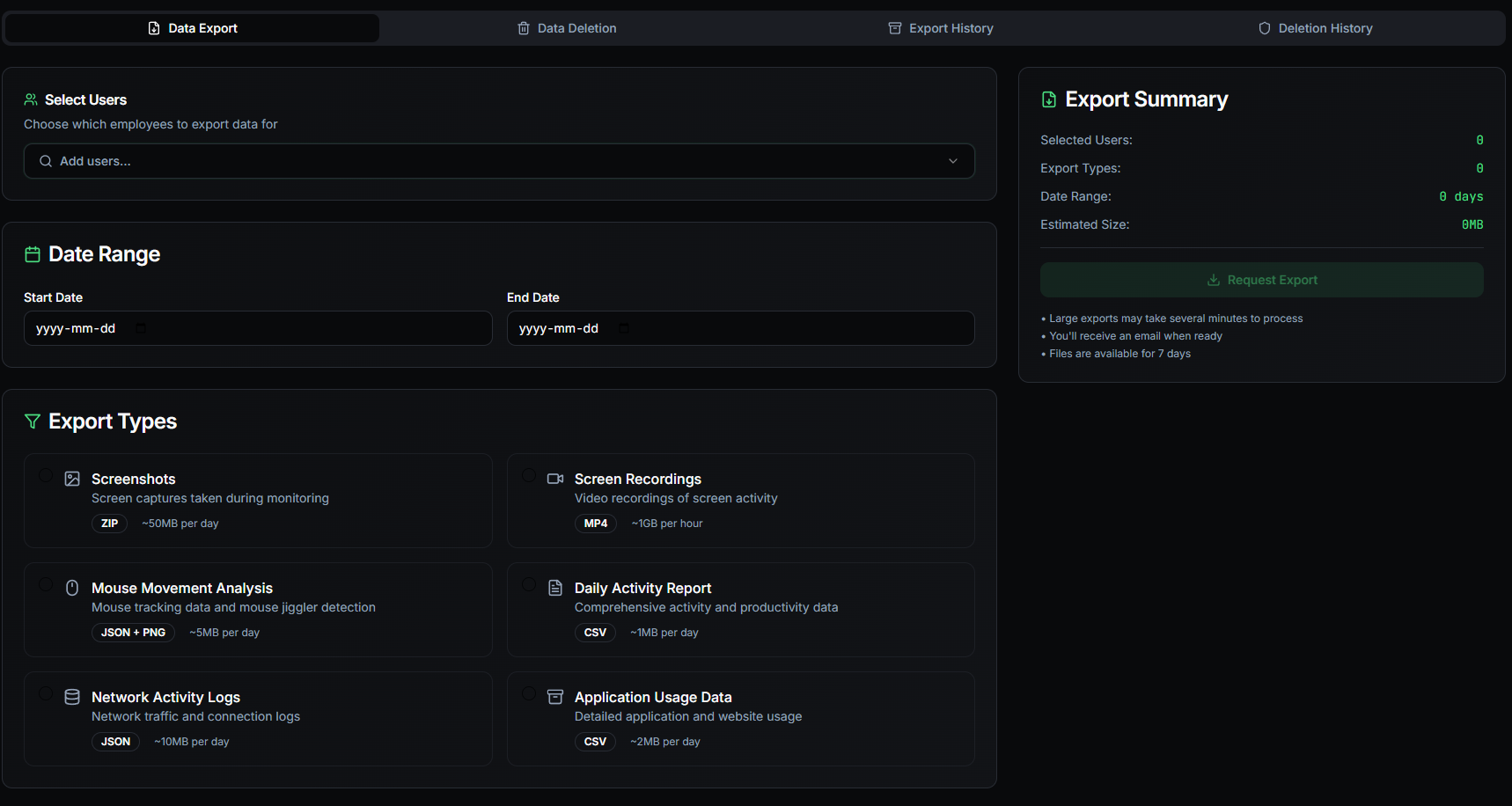Go to the Deletion History tab
Viewport: 1512px width, 806px height.
pos(1315,28)
